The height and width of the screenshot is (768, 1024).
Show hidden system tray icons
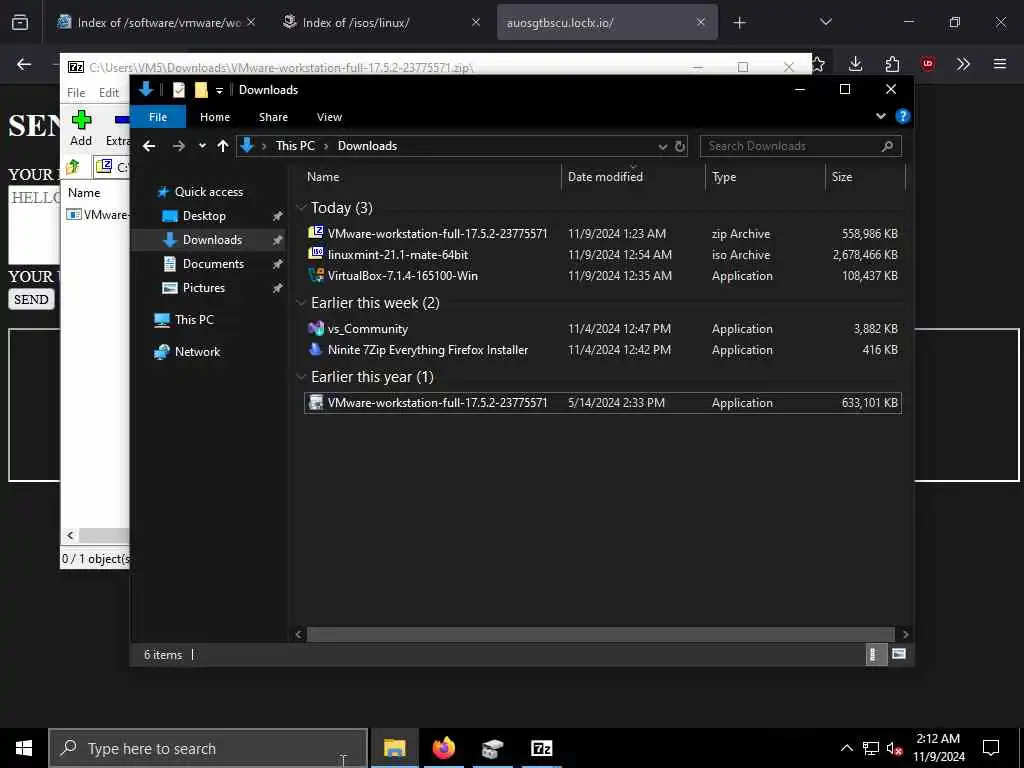pos(846,748)
